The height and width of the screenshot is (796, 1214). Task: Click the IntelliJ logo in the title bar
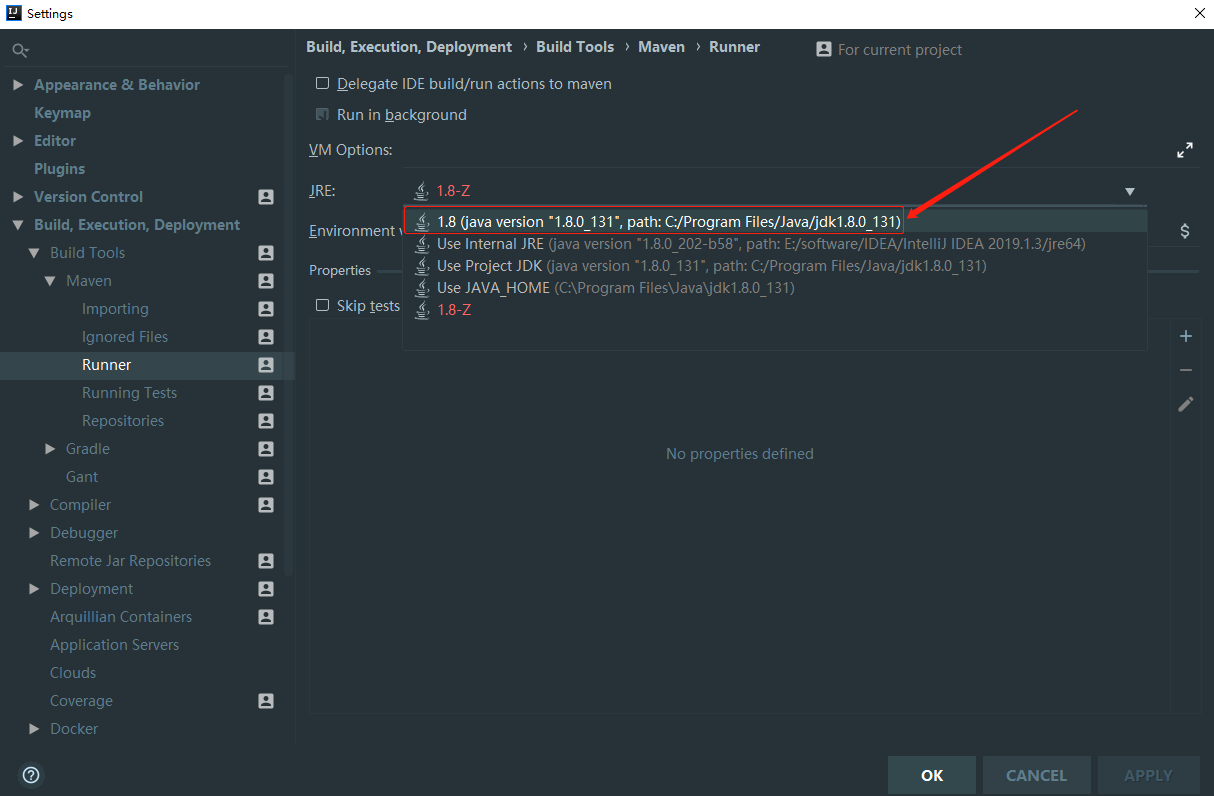14,13
